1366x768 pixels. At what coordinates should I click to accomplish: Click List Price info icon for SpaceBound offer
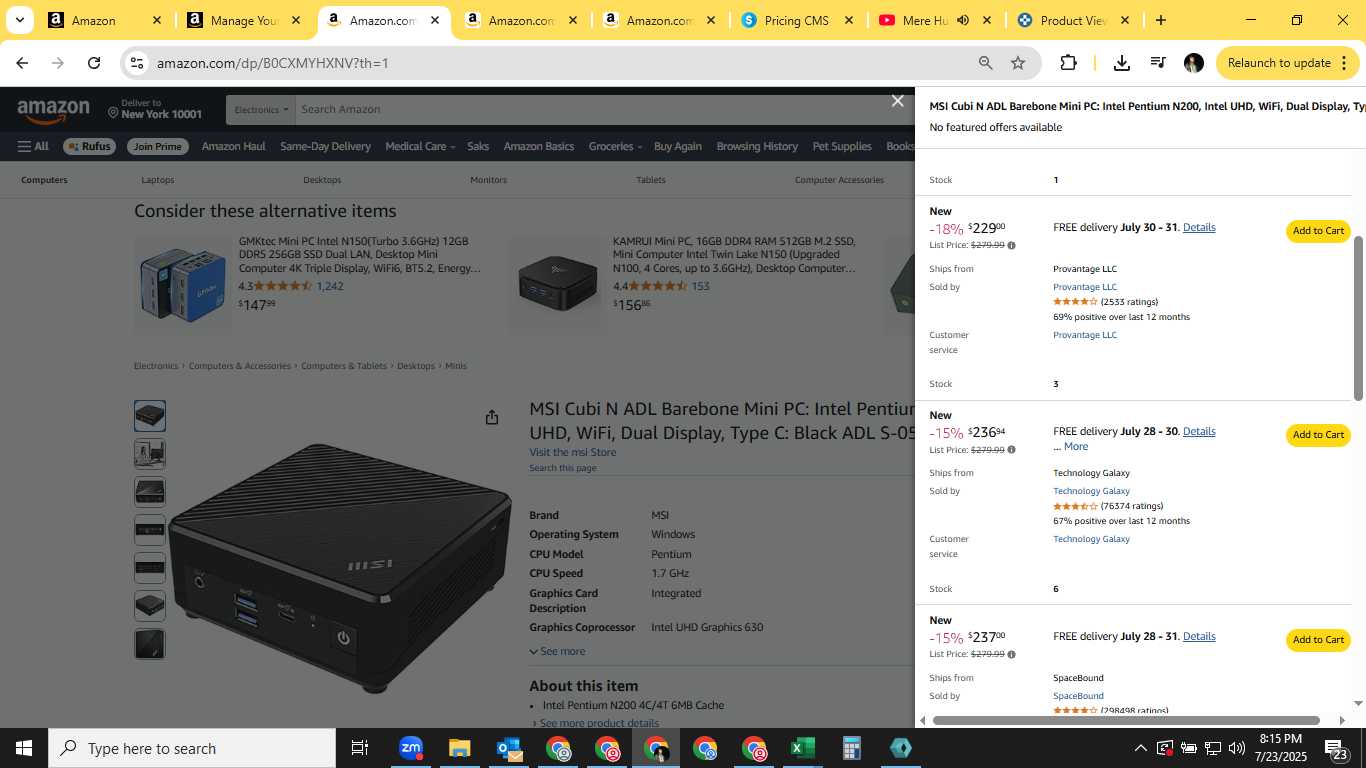pos(1011,654)
